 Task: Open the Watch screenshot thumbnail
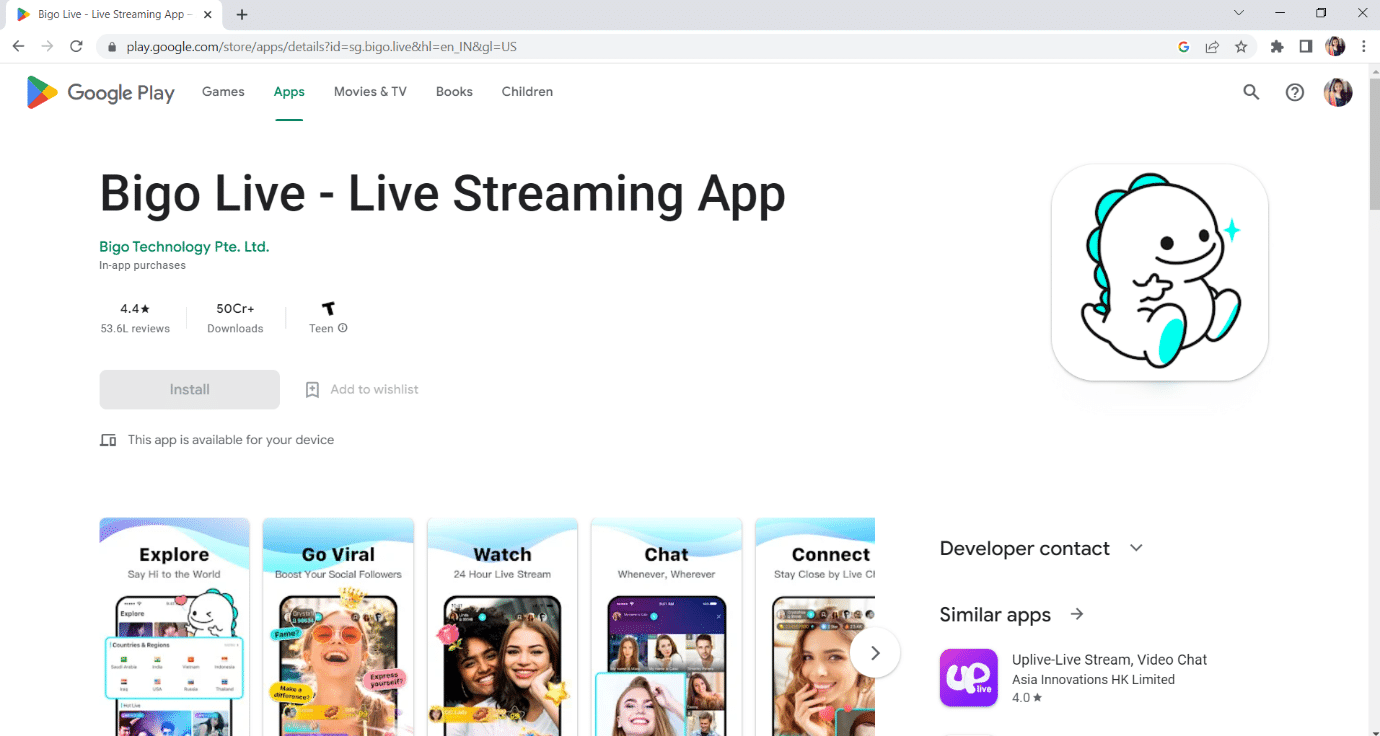(x=502, y=627)
